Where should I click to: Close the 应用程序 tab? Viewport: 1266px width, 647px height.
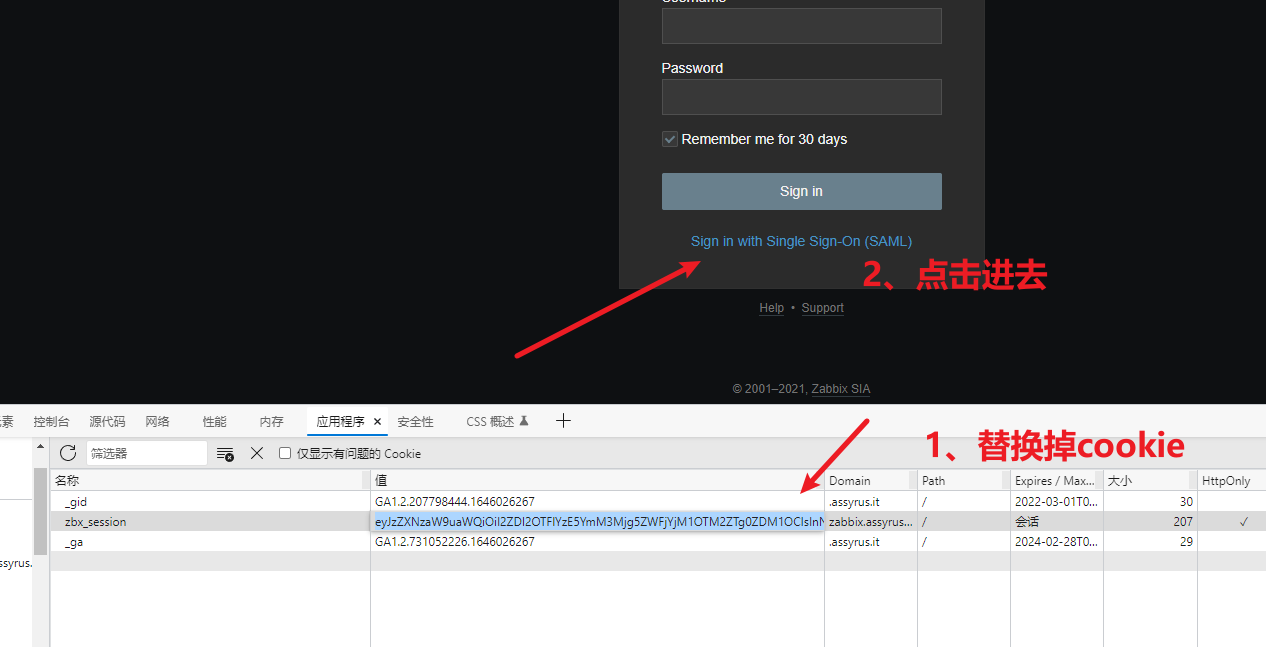tap(378, 422)
